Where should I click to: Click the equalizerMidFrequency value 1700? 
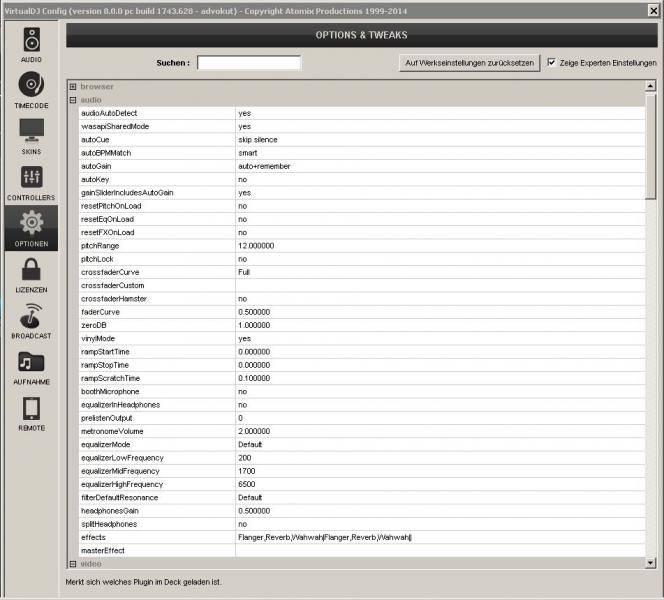click(246, 471)
